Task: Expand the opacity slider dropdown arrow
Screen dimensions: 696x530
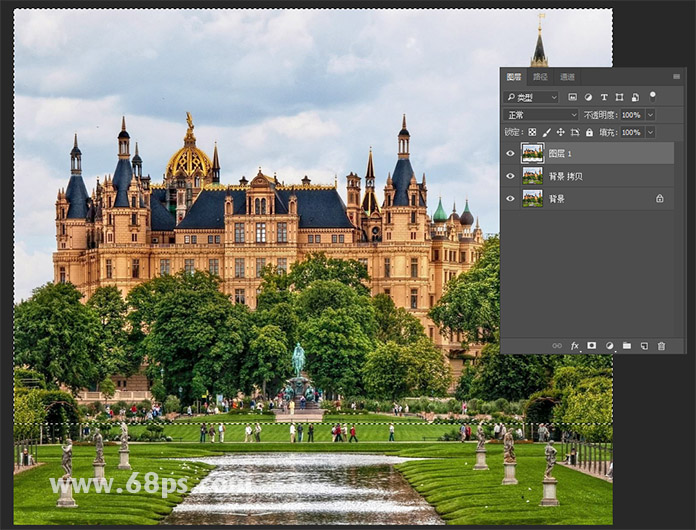Action: pos(650,115)
